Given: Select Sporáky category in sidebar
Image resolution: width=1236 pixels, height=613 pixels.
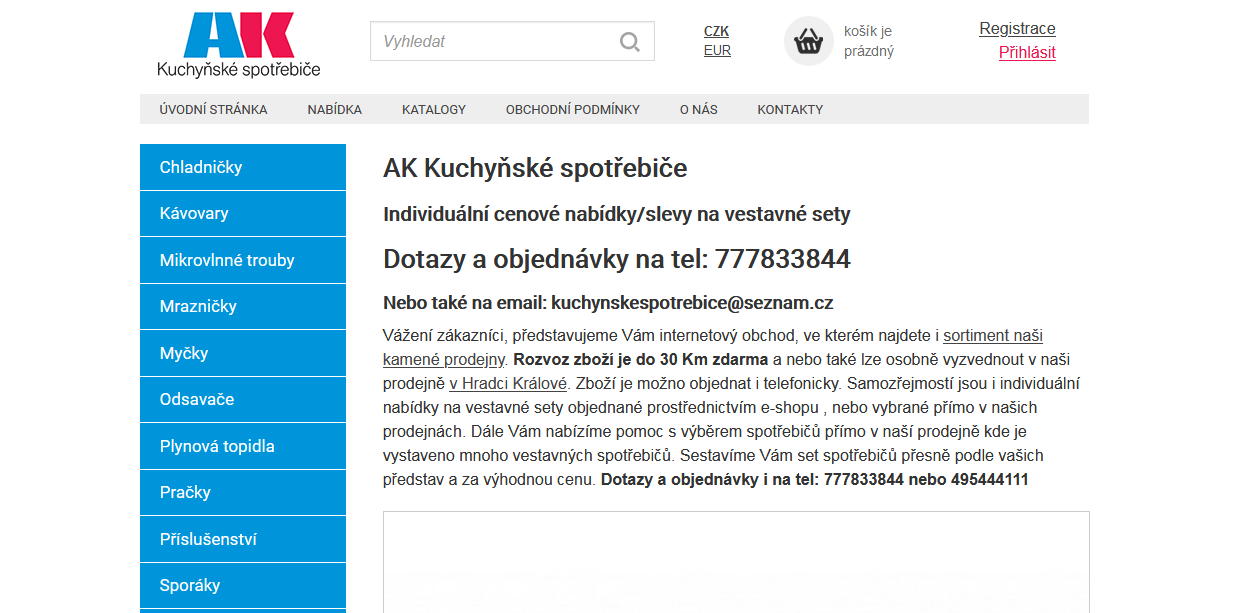Looking at the screenshot, I should pyautogui.click(x=243, y=585).
